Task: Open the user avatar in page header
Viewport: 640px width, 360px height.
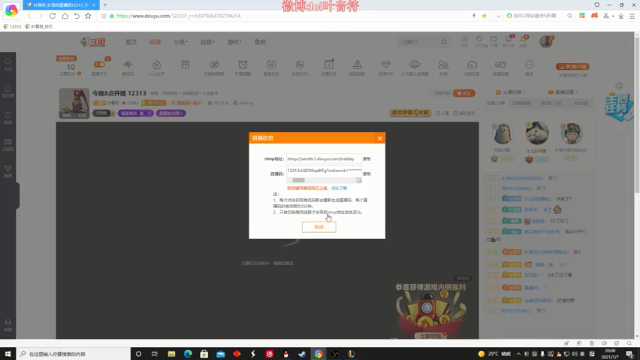Action: pos(545,41)
